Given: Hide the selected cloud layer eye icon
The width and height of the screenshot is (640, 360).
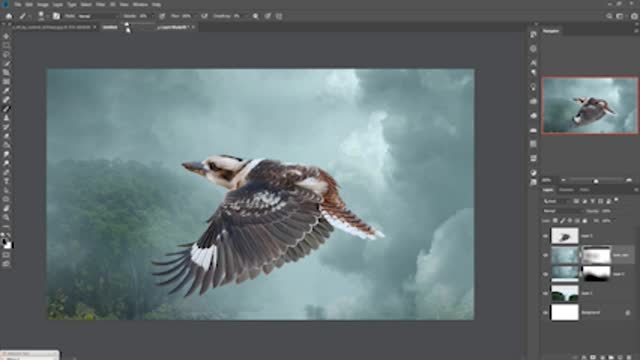Looking at the screenshot, I should coord(545,255).
